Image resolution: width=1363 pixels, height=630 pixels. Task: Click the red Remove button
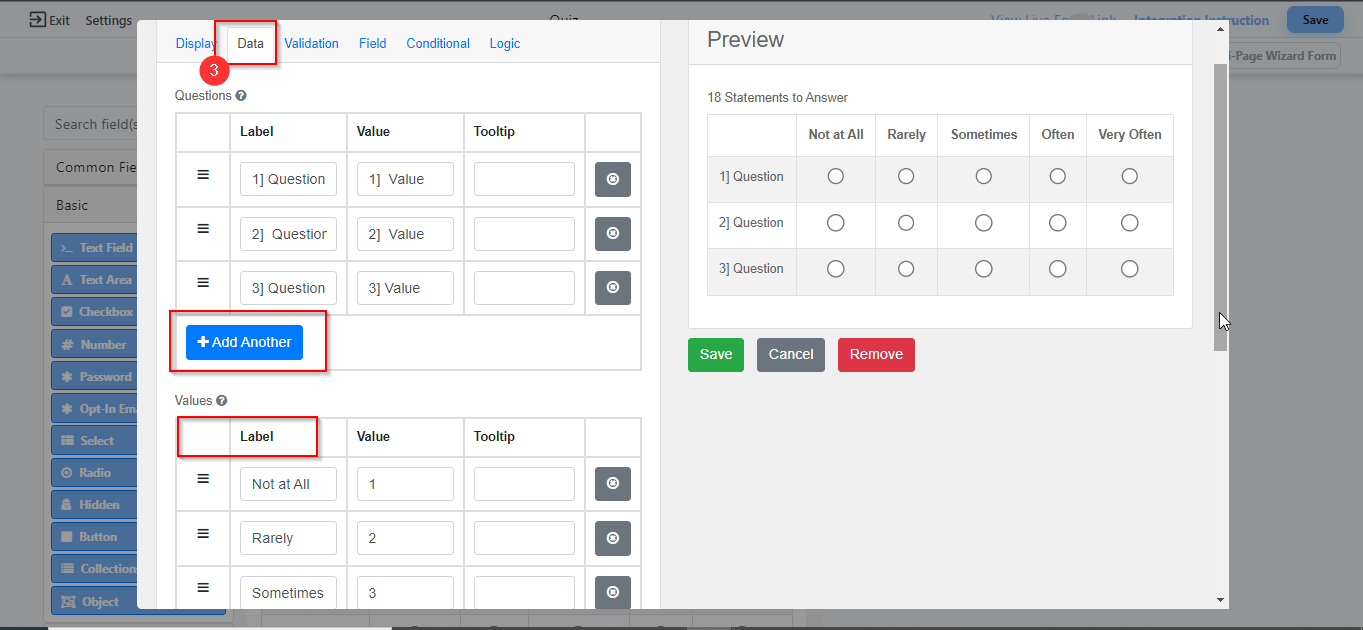876,354
